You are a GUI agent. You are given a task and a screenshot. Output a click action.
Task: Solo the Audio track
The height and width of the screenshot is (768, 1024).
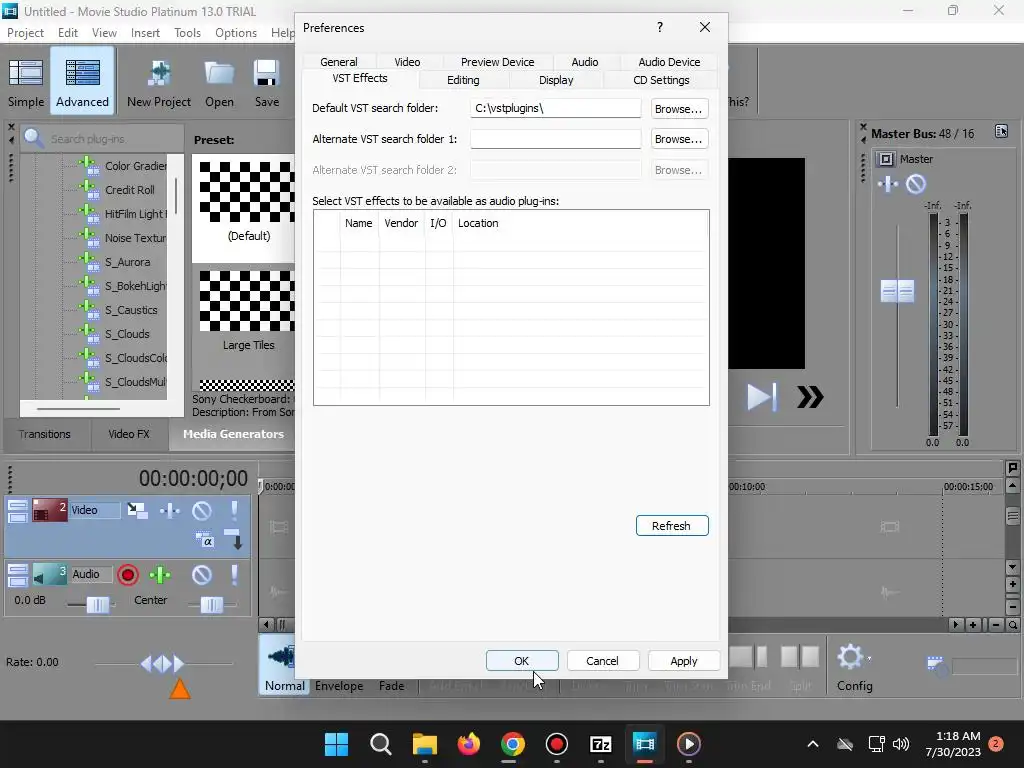(x=234, y=575)
